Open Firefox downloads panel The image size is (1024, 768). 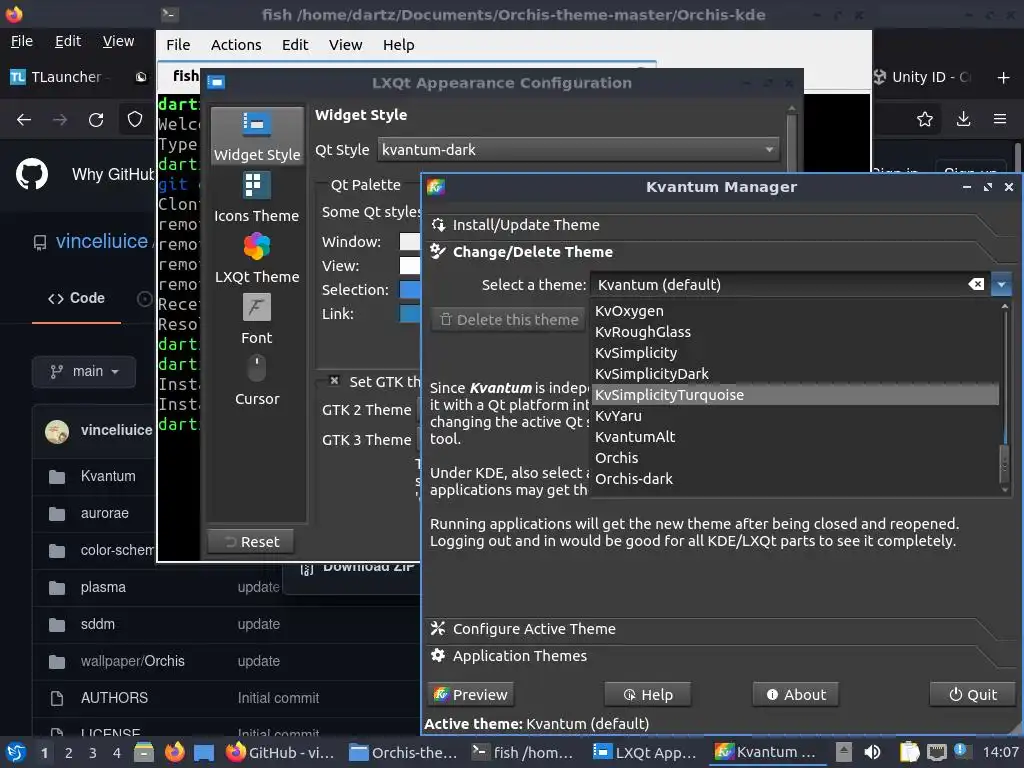coord(963,119)
